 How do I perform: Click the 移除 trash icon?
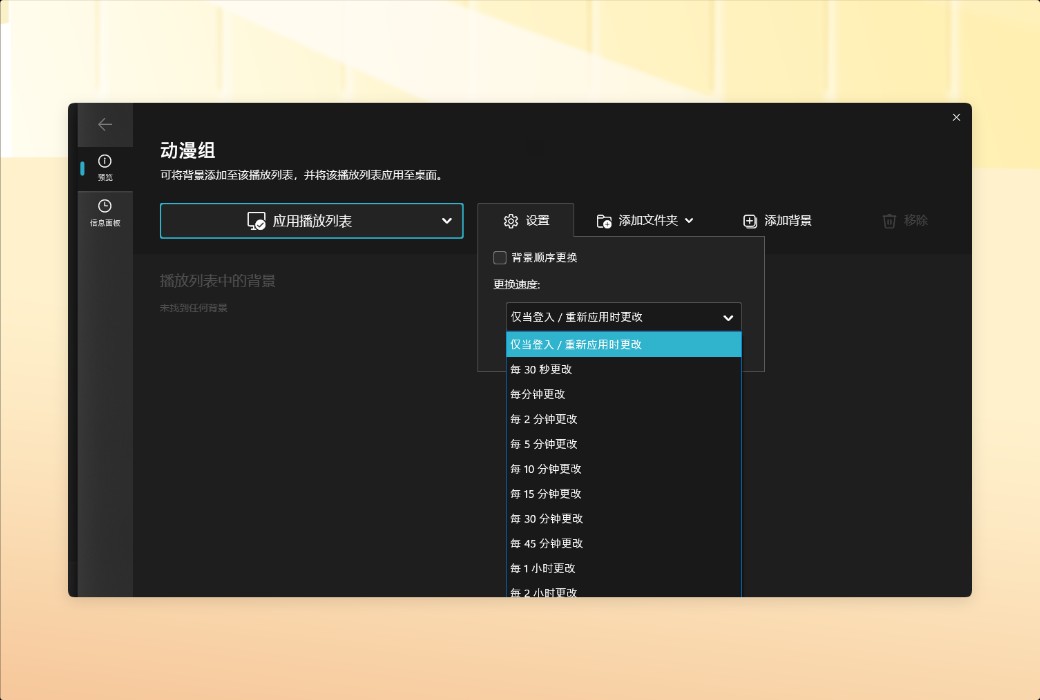[x=888, y=222]
